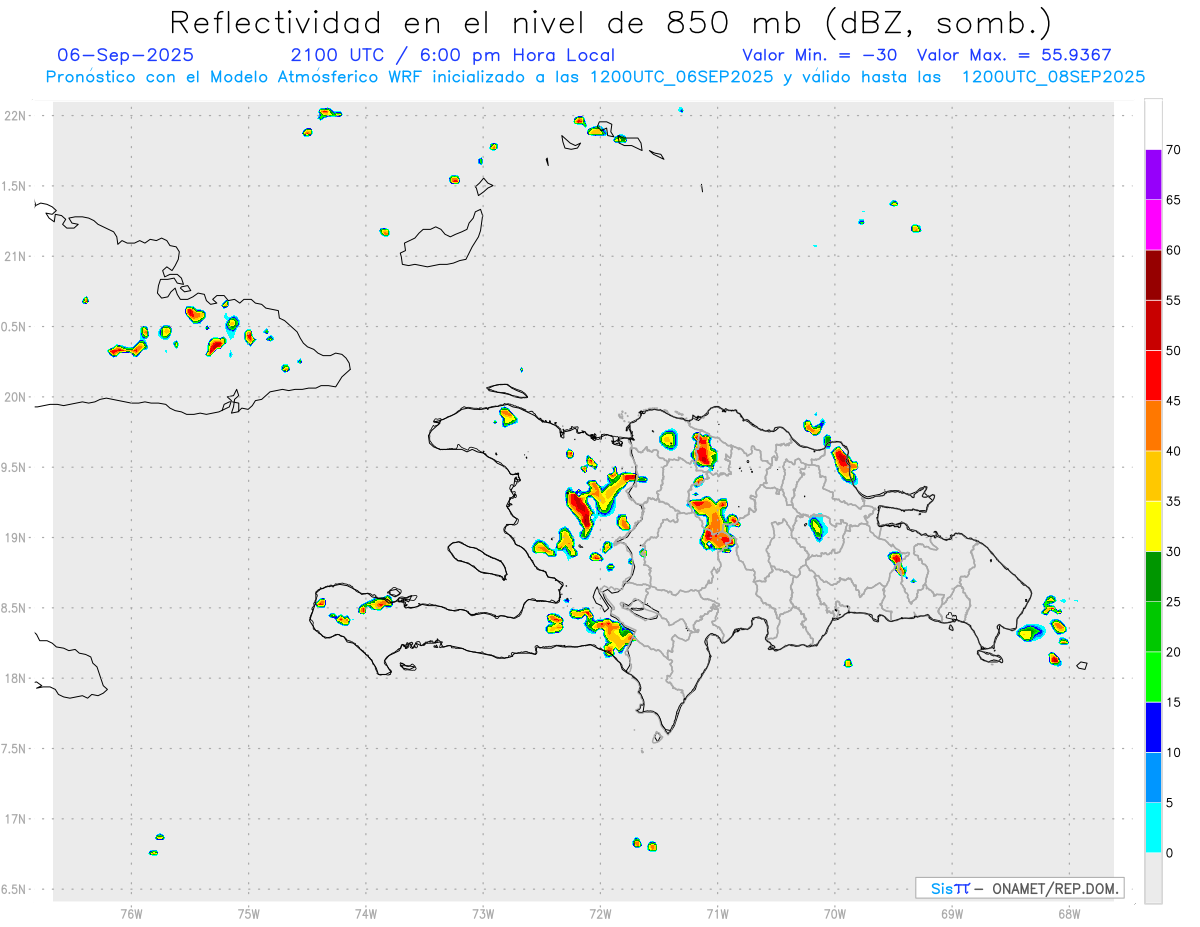Image resolution: width=1200 pixels, height=927 pixels.
Task: Select the '68W' longitude axis label
Action: pyautogui.click(x=1068, y=913)
